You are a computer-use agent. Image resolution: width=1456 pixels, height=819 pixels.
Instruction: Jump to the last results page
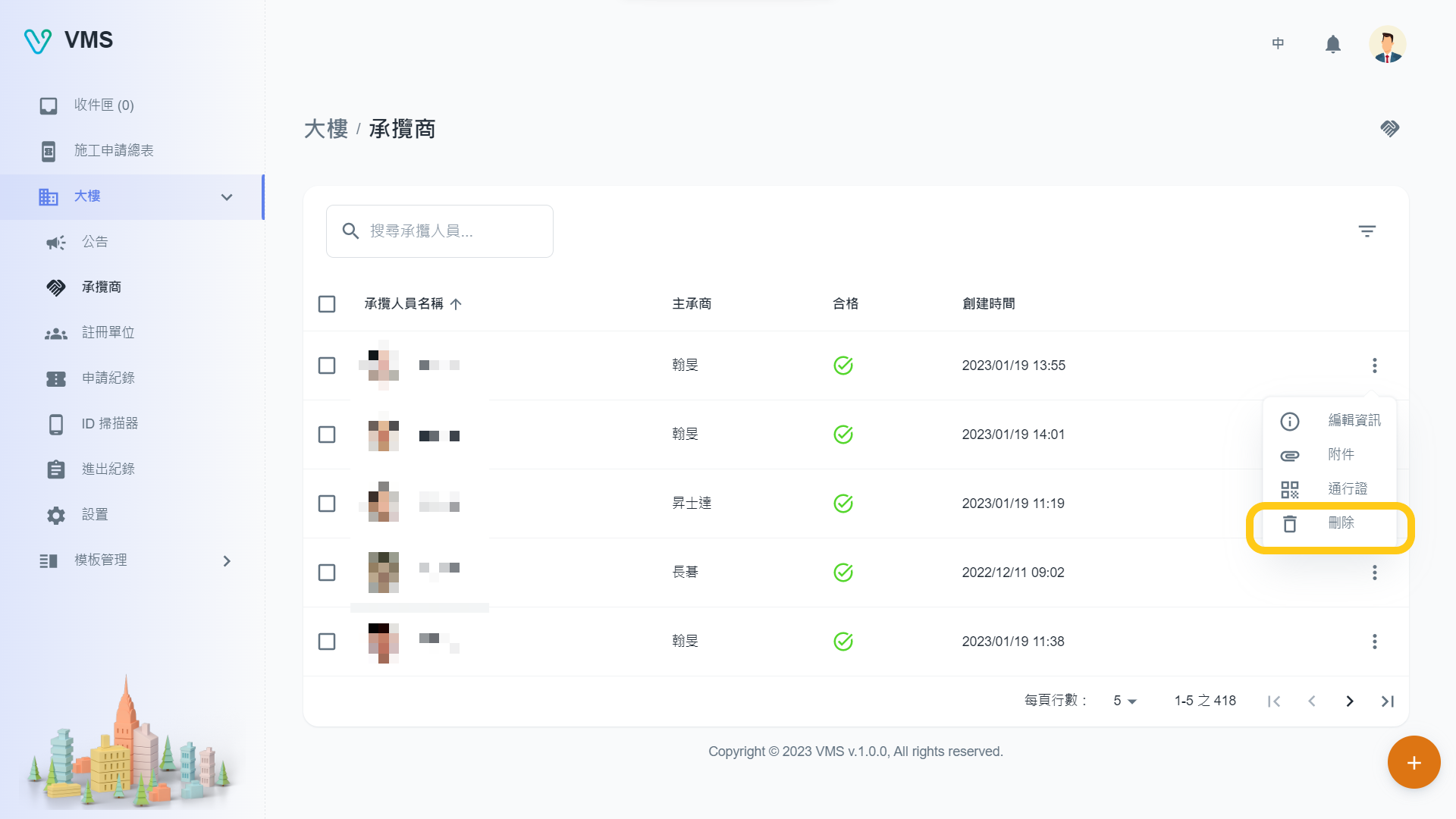coord(1387,701)
